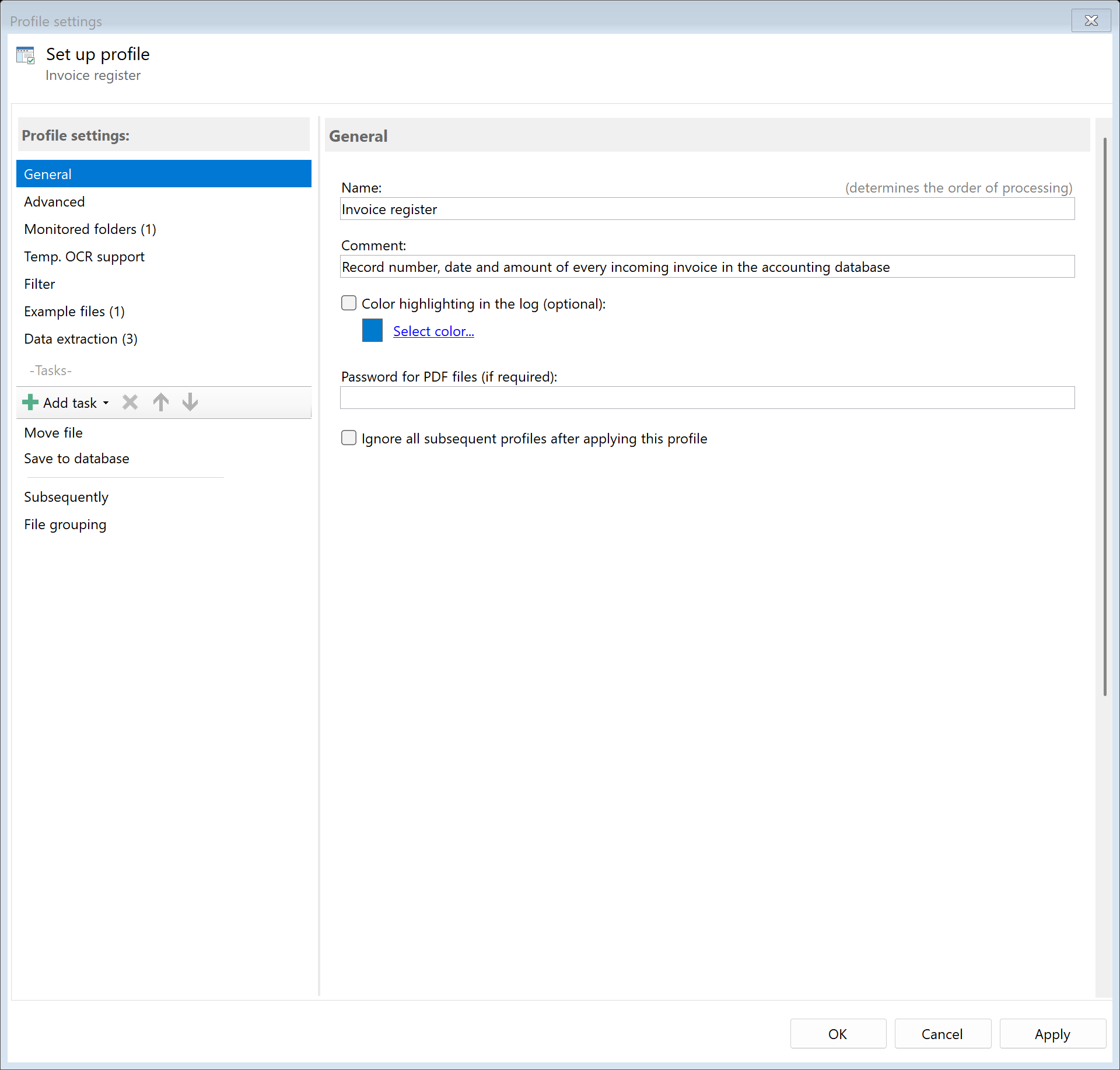Click the Comment input field

[x=707, y=267]
